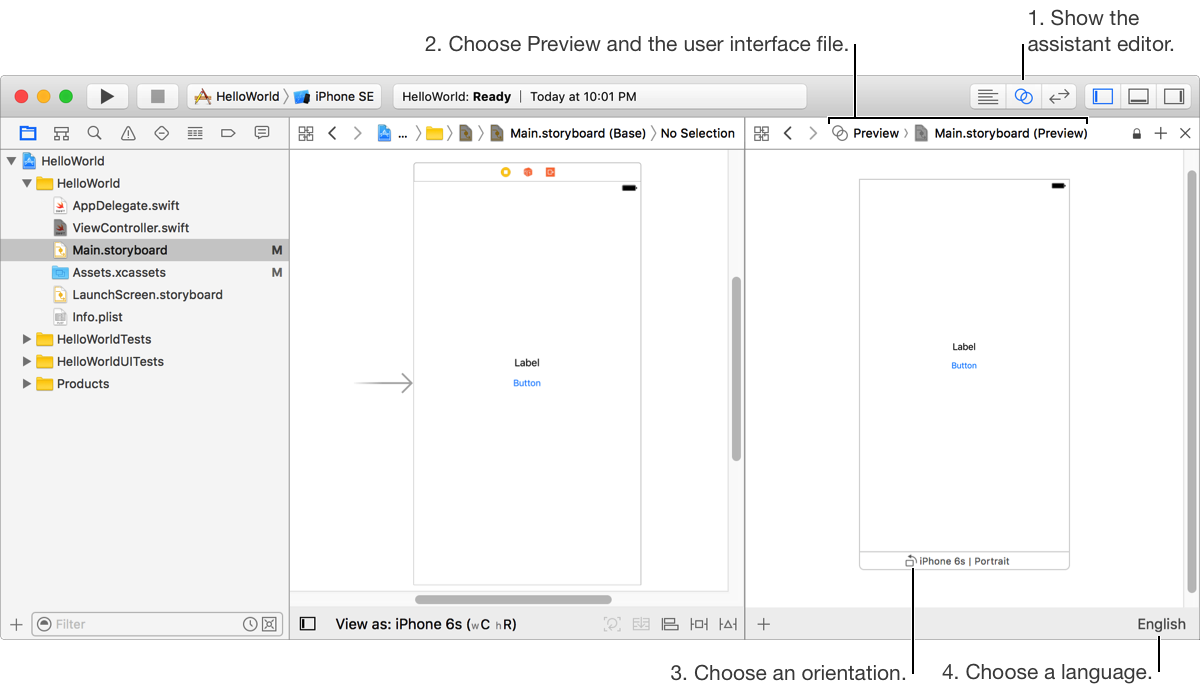This screenshot has width=1200, height=691.
Task: Toggle the document outline panel
Action: pyautogui.click(x=308, y=624)
